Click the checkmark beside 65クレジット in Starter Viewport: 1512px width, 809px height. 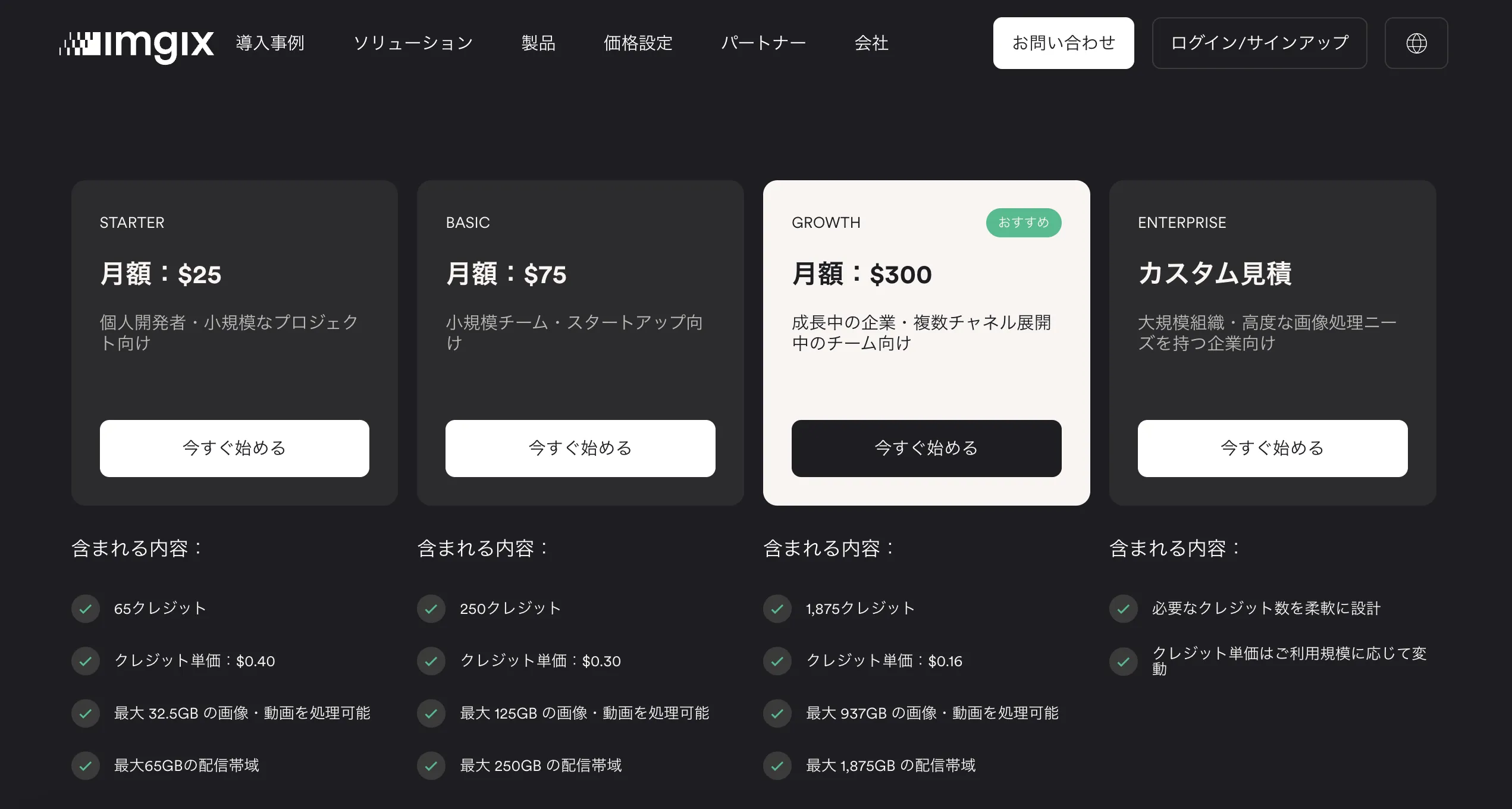pyautogui.click(x=86, y=609)
